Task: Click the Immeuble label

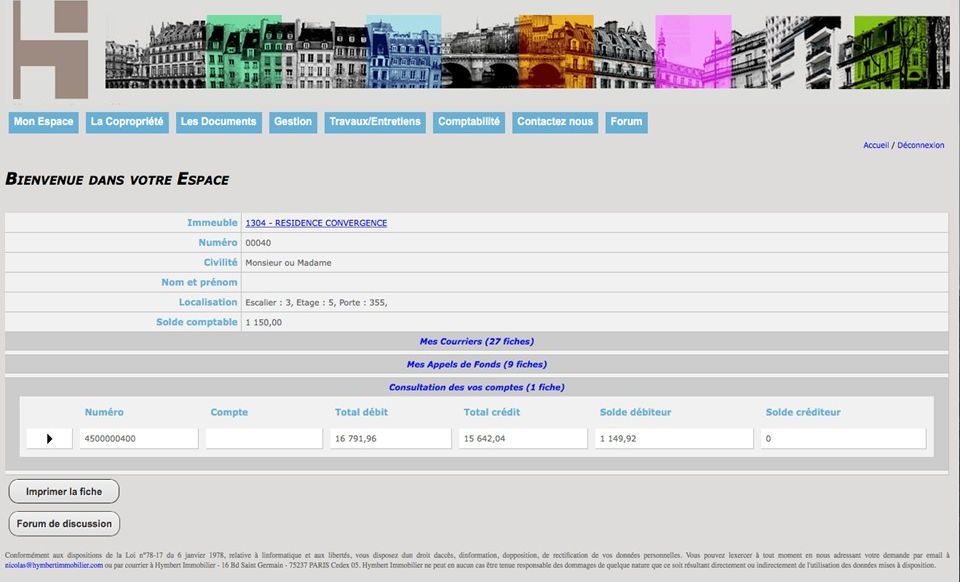Action: pos(212,223)
